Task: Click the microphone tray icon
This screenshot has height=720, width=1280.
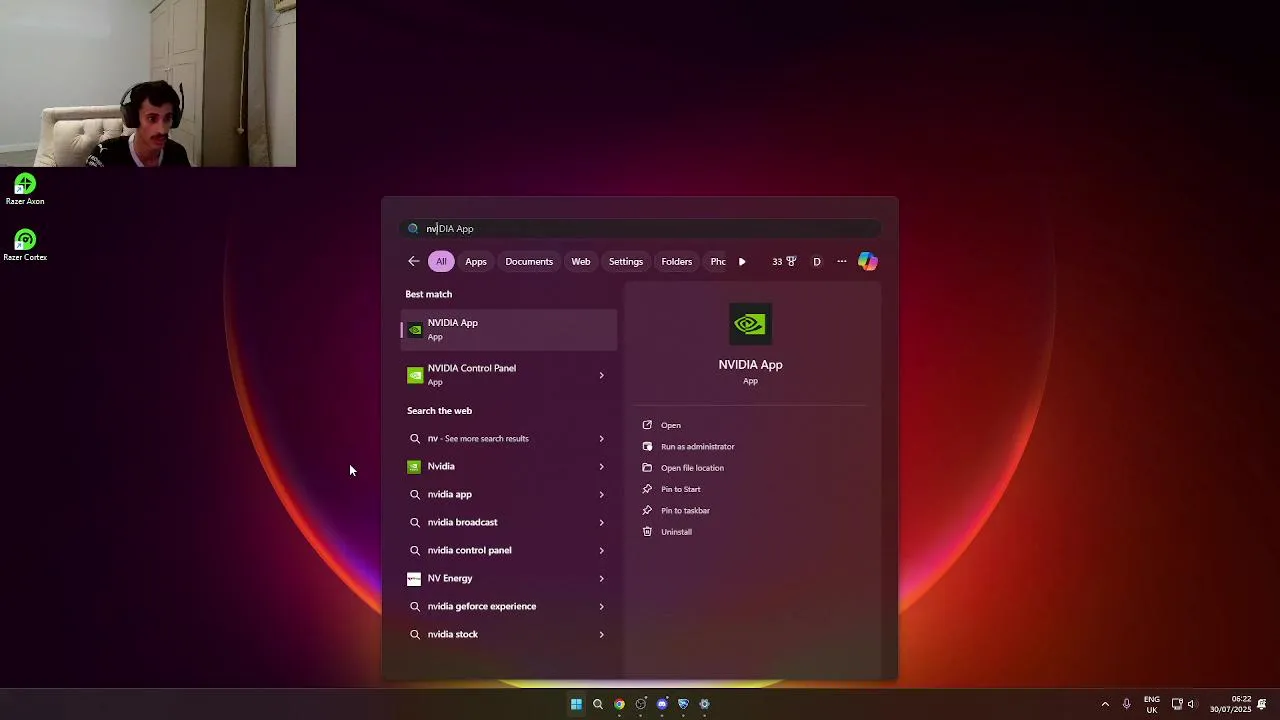Action: tap(1126, 704)
